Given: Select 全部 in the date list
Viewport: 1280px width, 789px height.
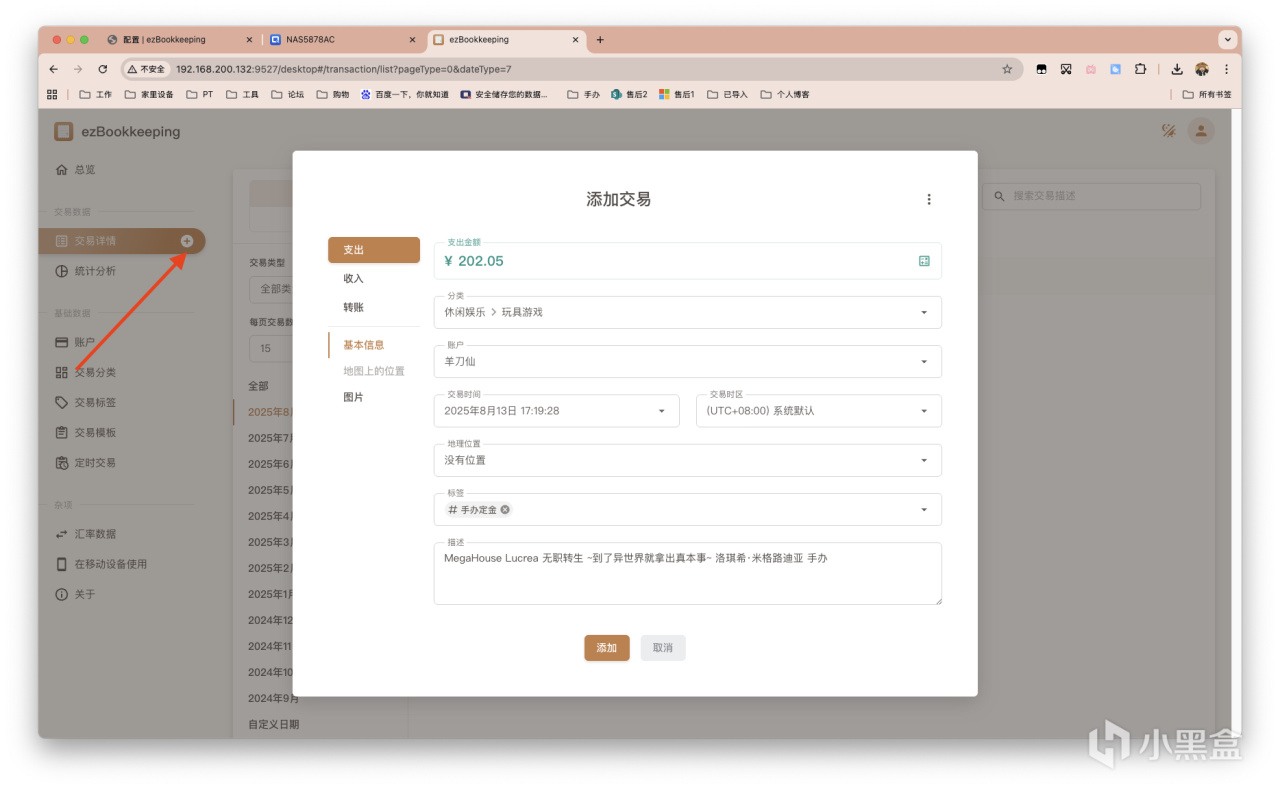Looking at the screenshot, I should point(258,386).
